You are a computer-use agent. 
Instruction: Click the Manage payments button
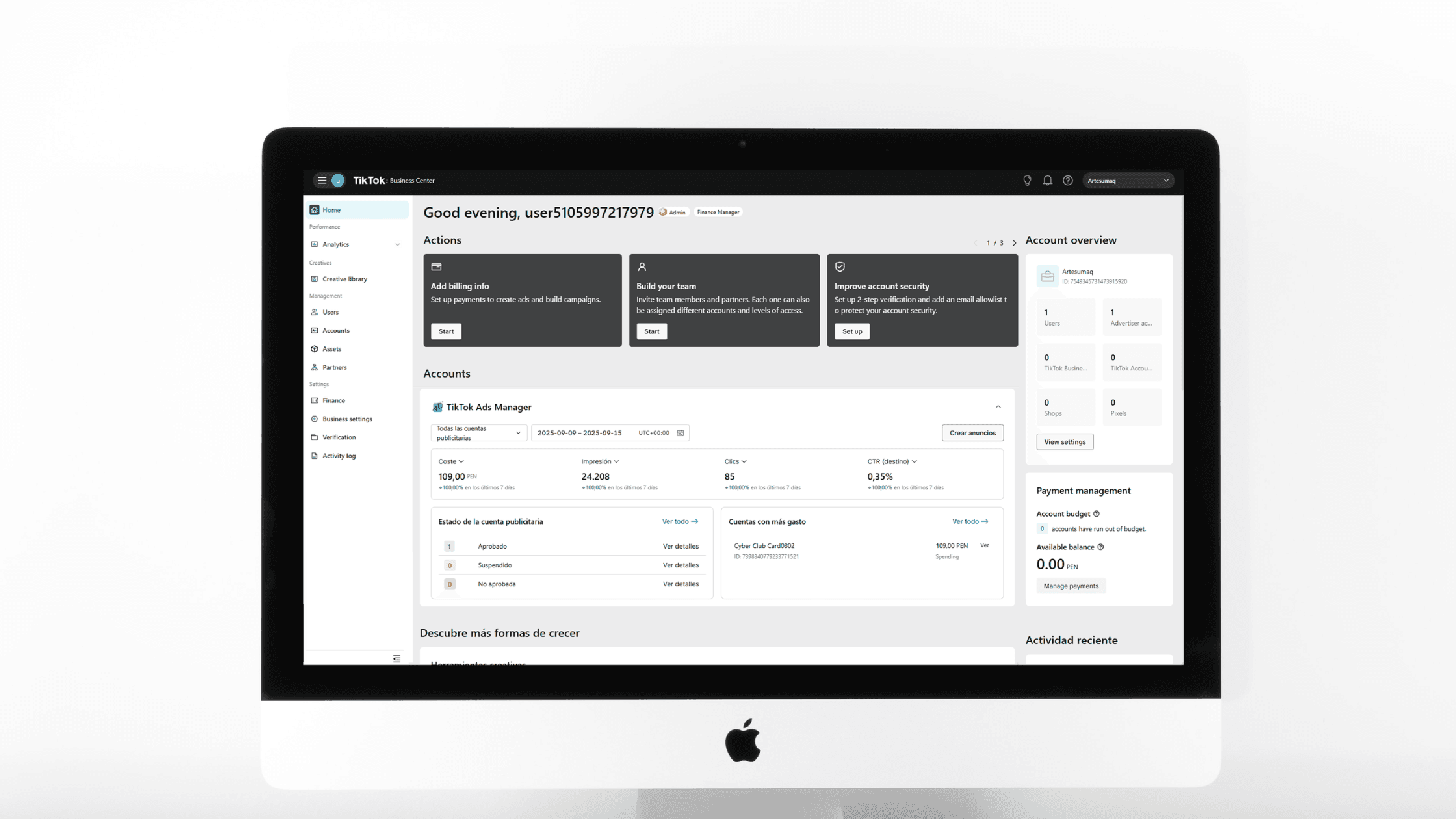(x=1071, y=586)
